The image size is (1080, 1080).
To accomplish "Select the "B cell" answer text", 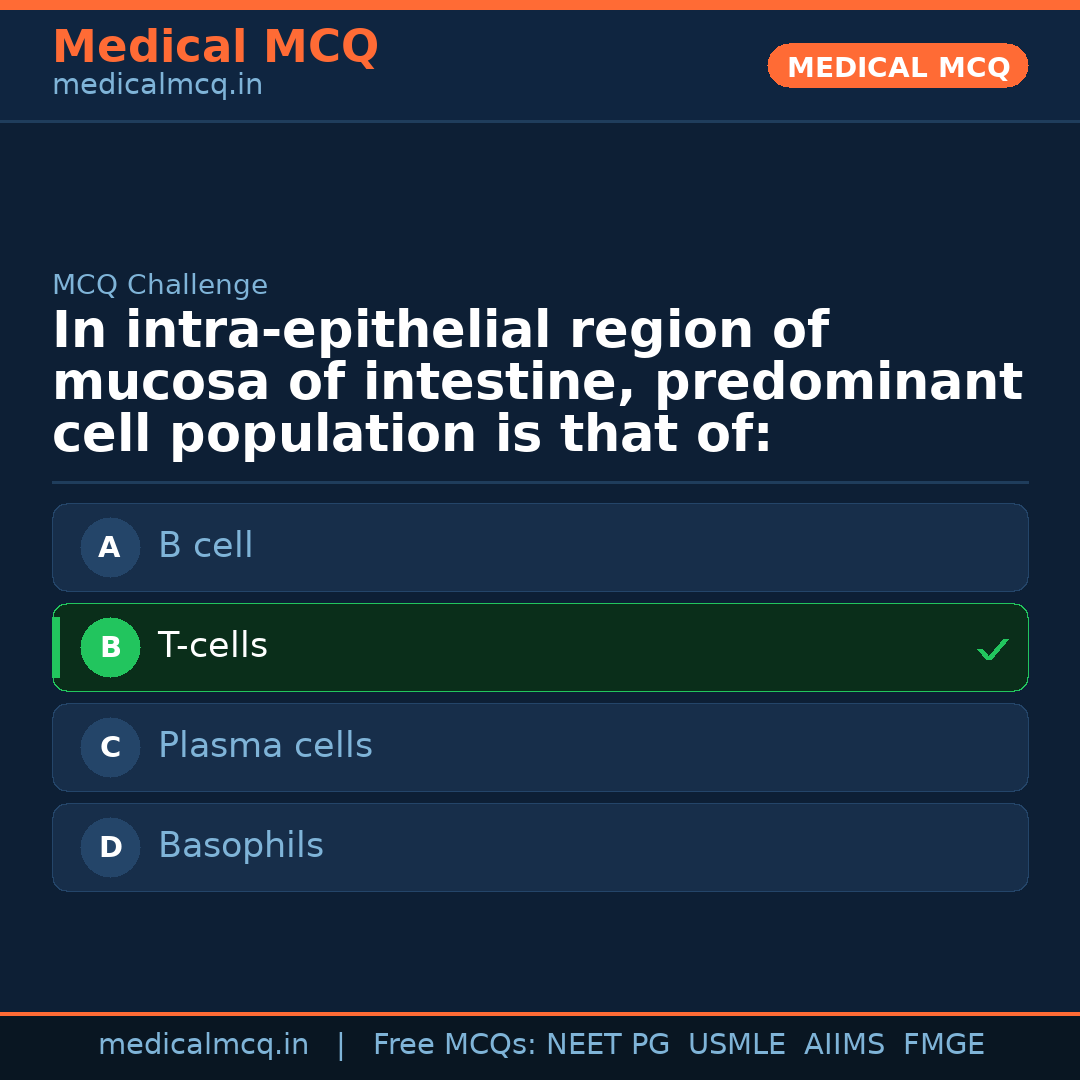I will (x=205, y=546).
